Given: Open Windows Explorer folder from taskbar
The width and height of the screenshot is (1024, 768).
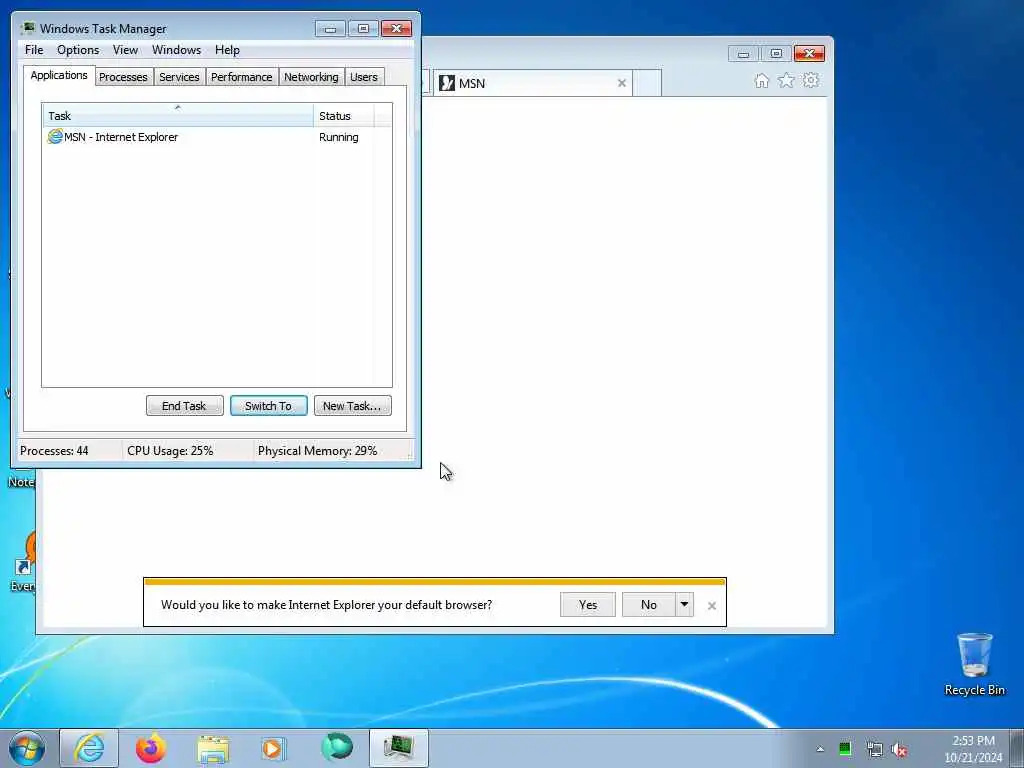Looking at the screenshot, I should [213, 748].
